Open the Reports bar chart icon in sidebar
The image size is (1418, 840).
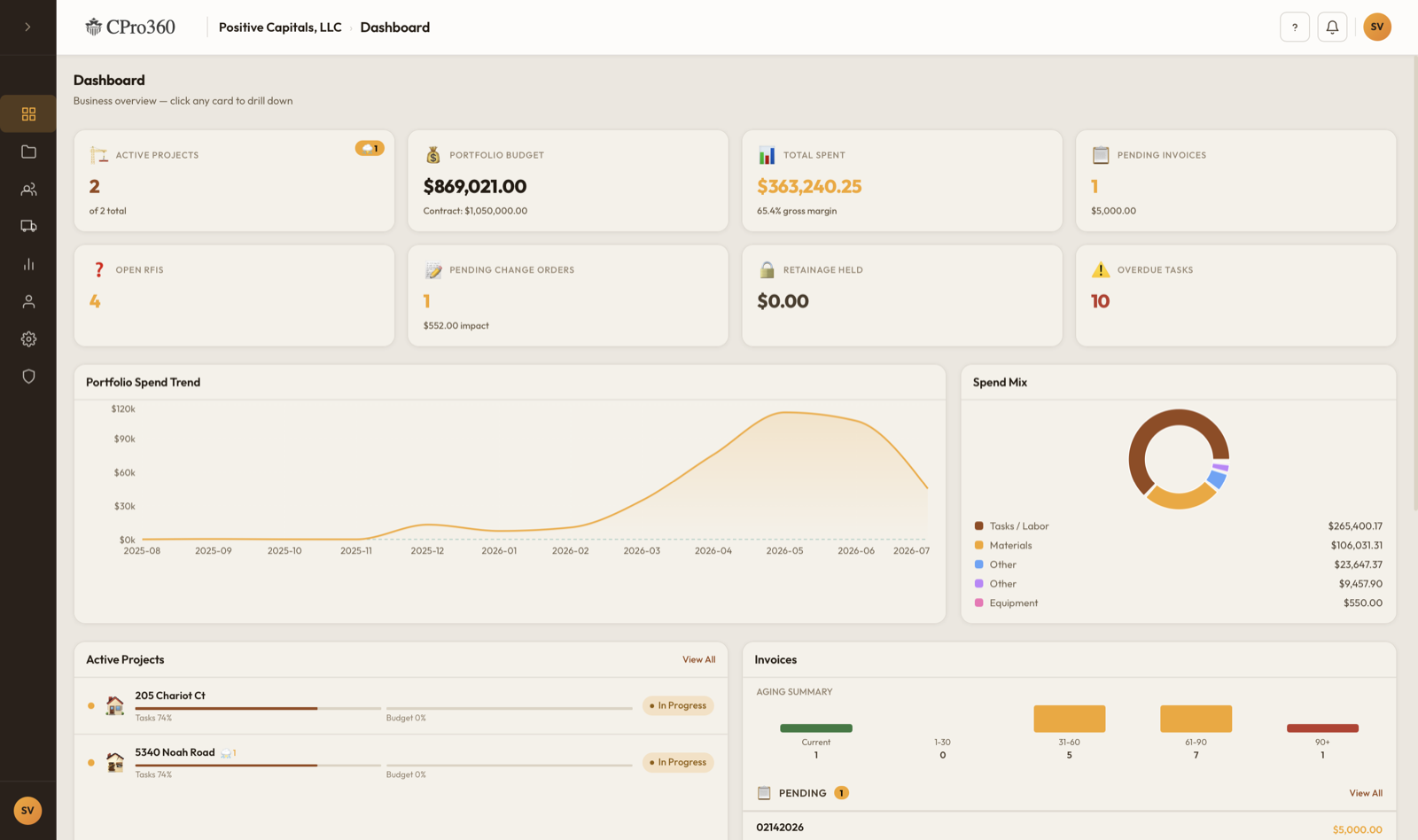click(28, 264)
